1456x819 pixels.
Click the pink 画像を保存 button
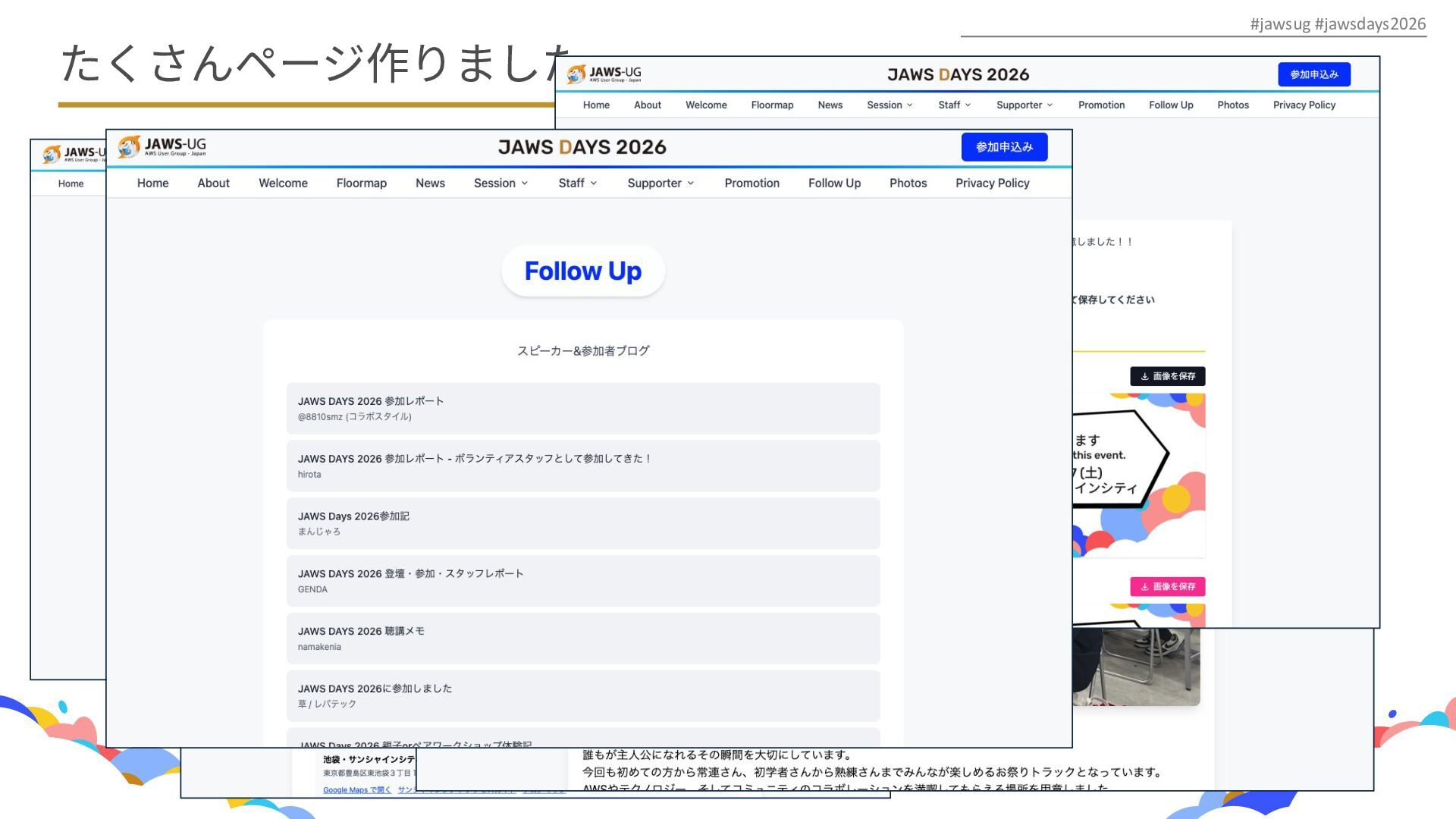1168,586
